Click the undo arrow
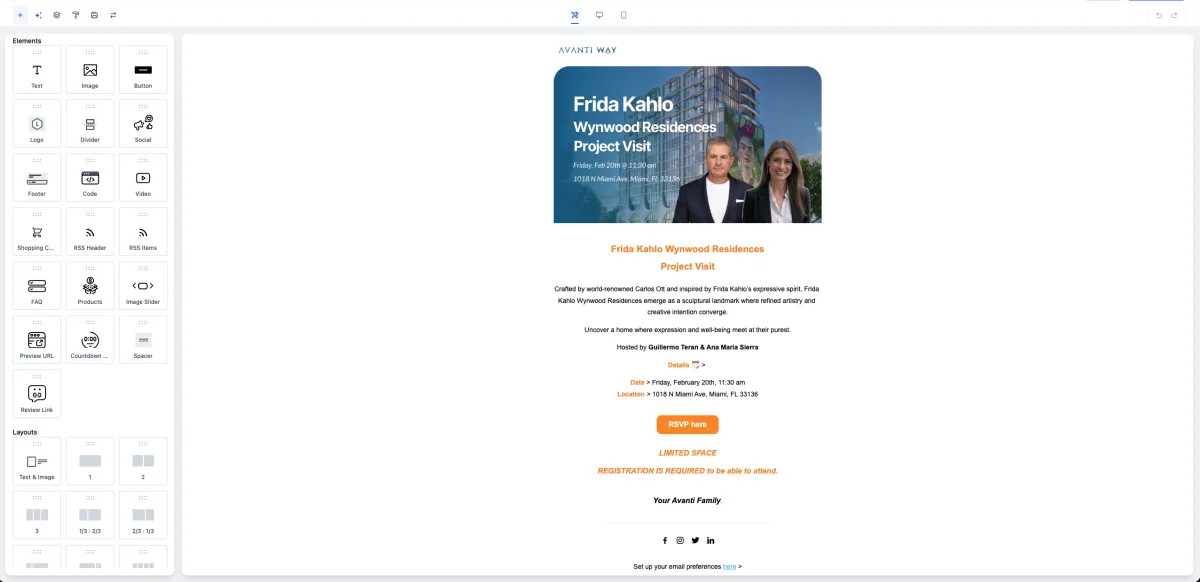Image resolution: width=1200 pixels, height=582 pixels. tap(1159, 15)
